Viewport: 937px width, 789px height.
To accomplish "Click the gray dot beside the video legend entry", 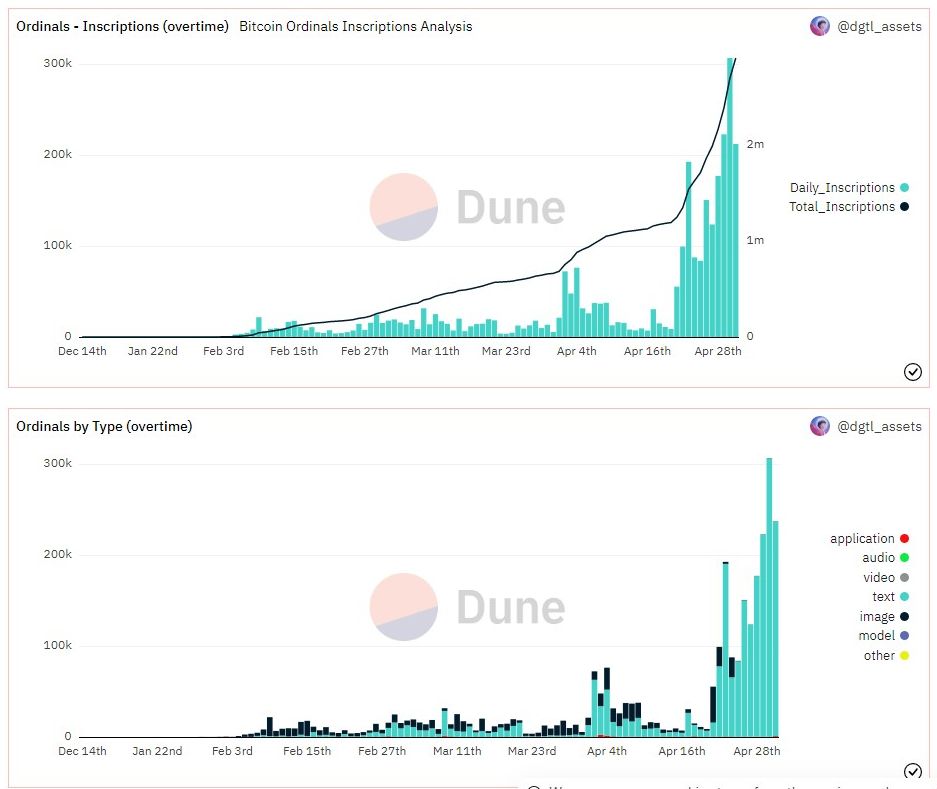I will point(903,577).
